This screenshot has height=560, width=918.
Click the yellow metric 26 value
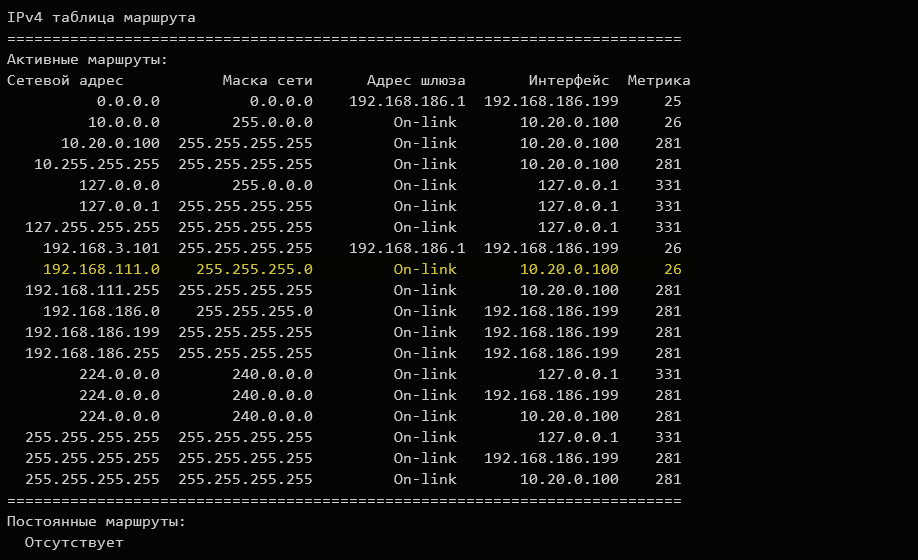[673, 270]
